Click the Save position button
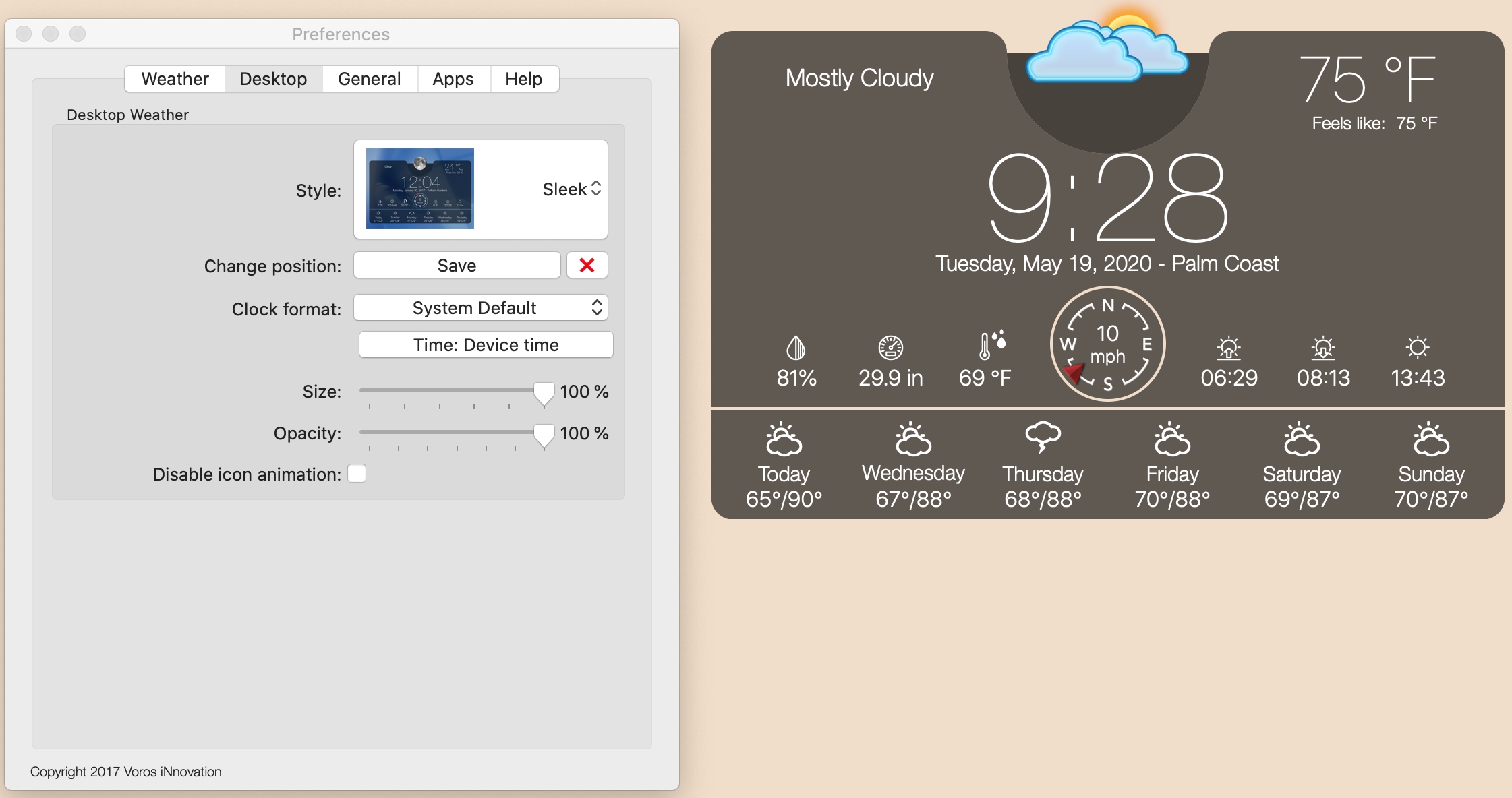Image resolution: width=1512 pixels, height=798 pixels. click(457, 264)
